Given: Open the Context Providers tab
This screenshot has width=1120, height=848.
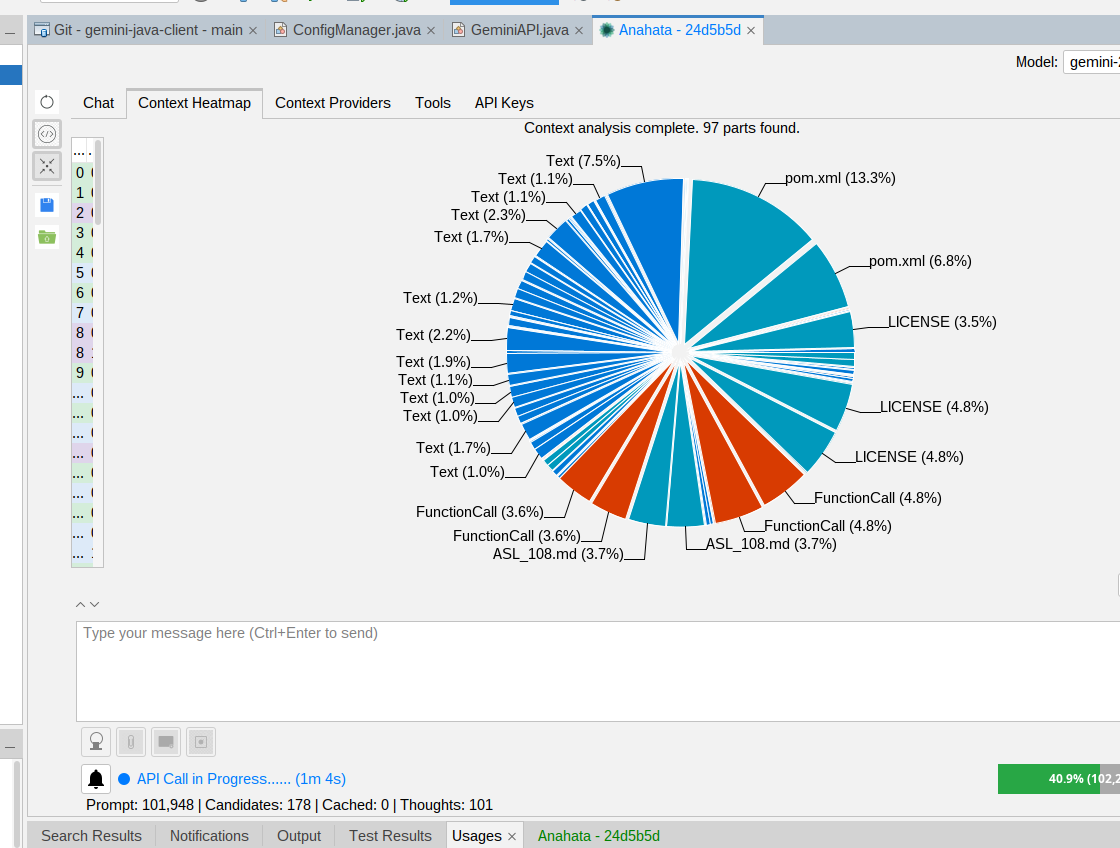Looking at the screenshot, I should (x=332, y=103).
